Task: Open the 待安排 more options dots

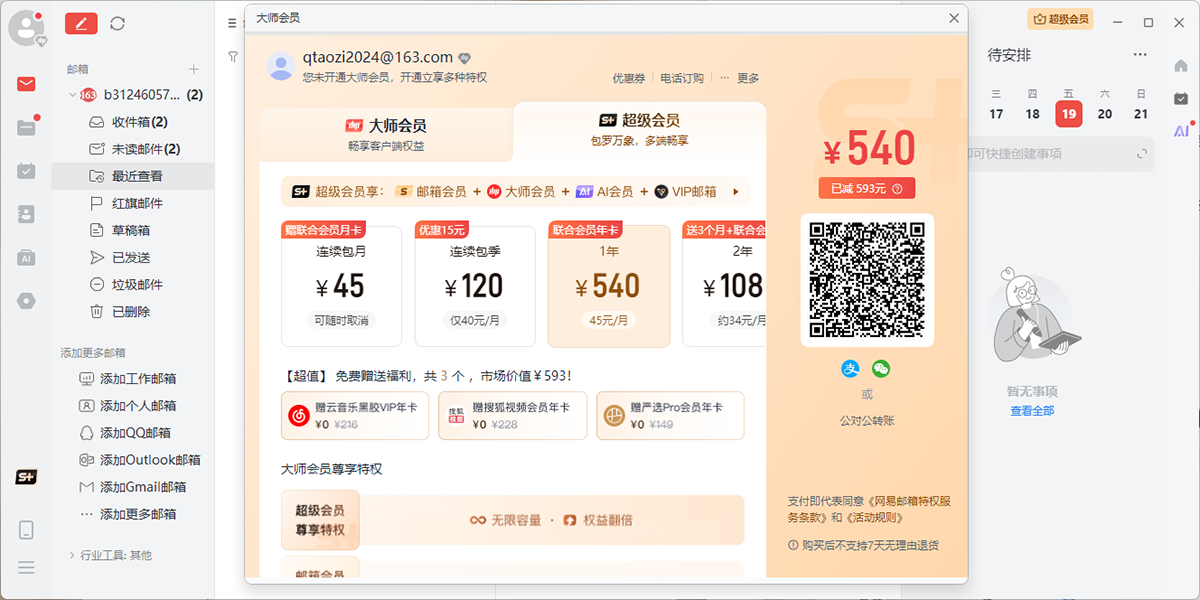Action: pyautogui.click(x=1140, y=55)
